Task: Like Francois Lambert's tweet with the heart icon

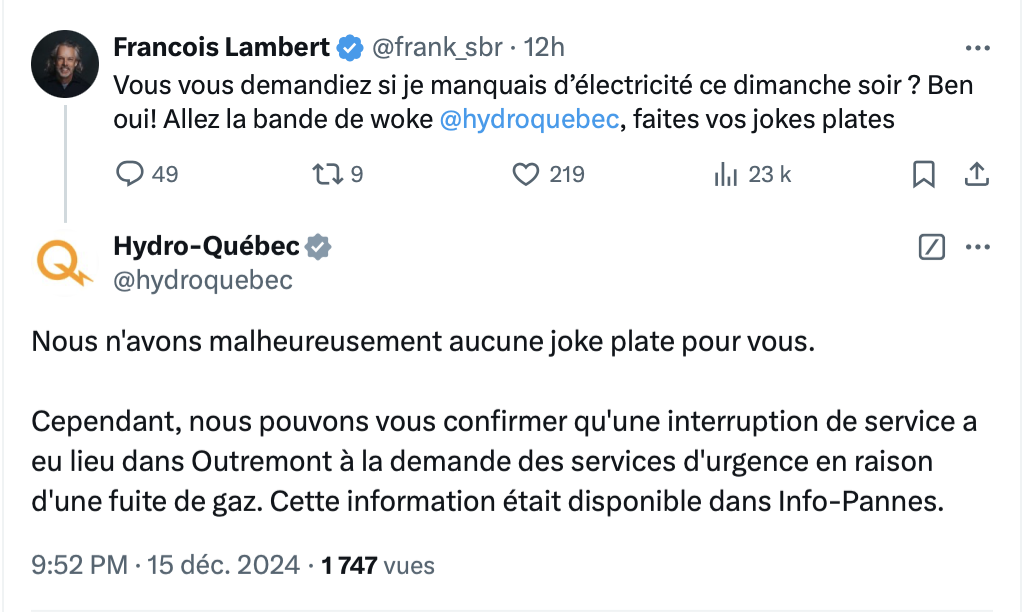Action: point(548,174)
